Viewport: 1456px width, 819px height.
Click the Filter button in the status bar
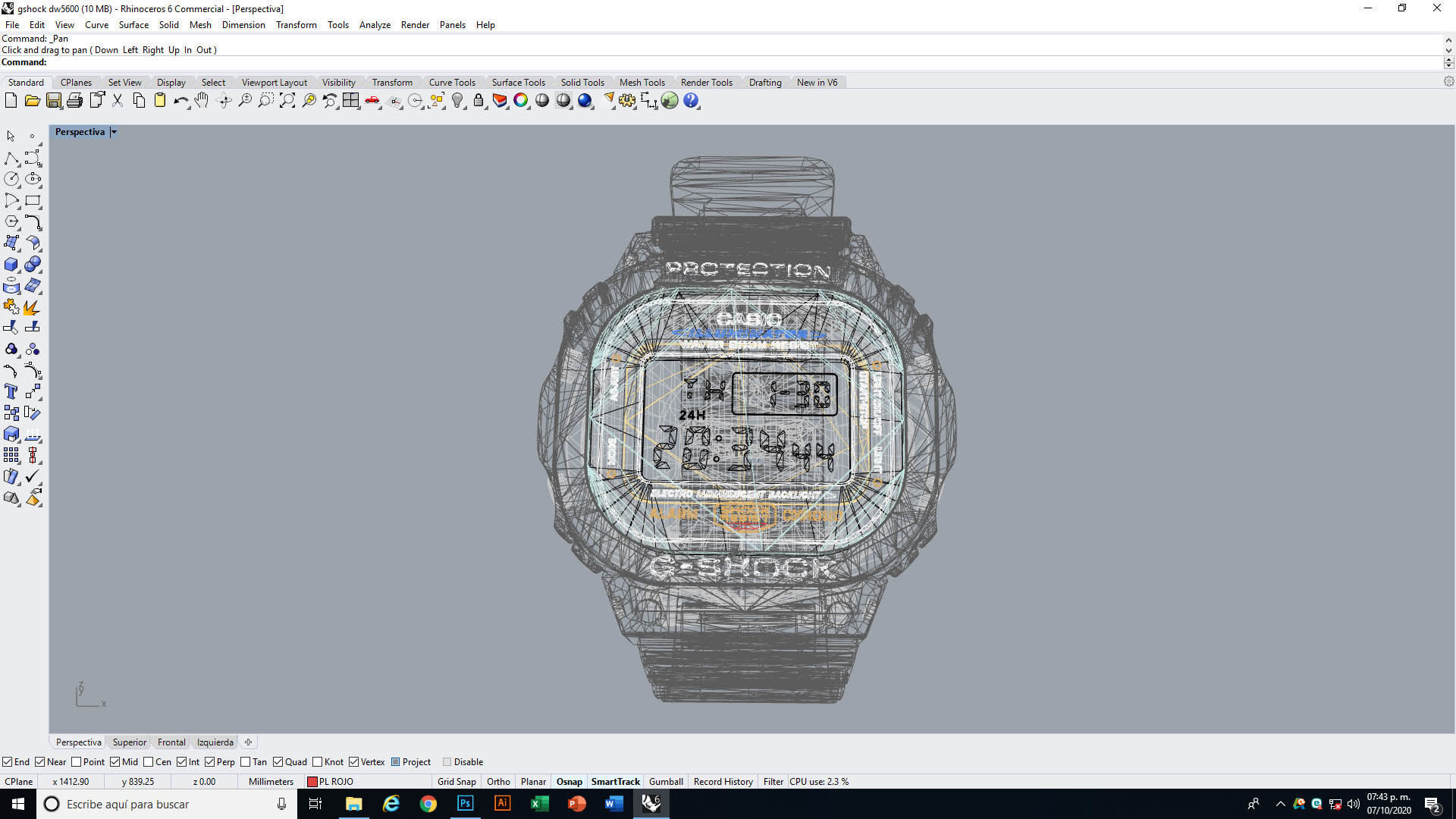click(773, 782)
